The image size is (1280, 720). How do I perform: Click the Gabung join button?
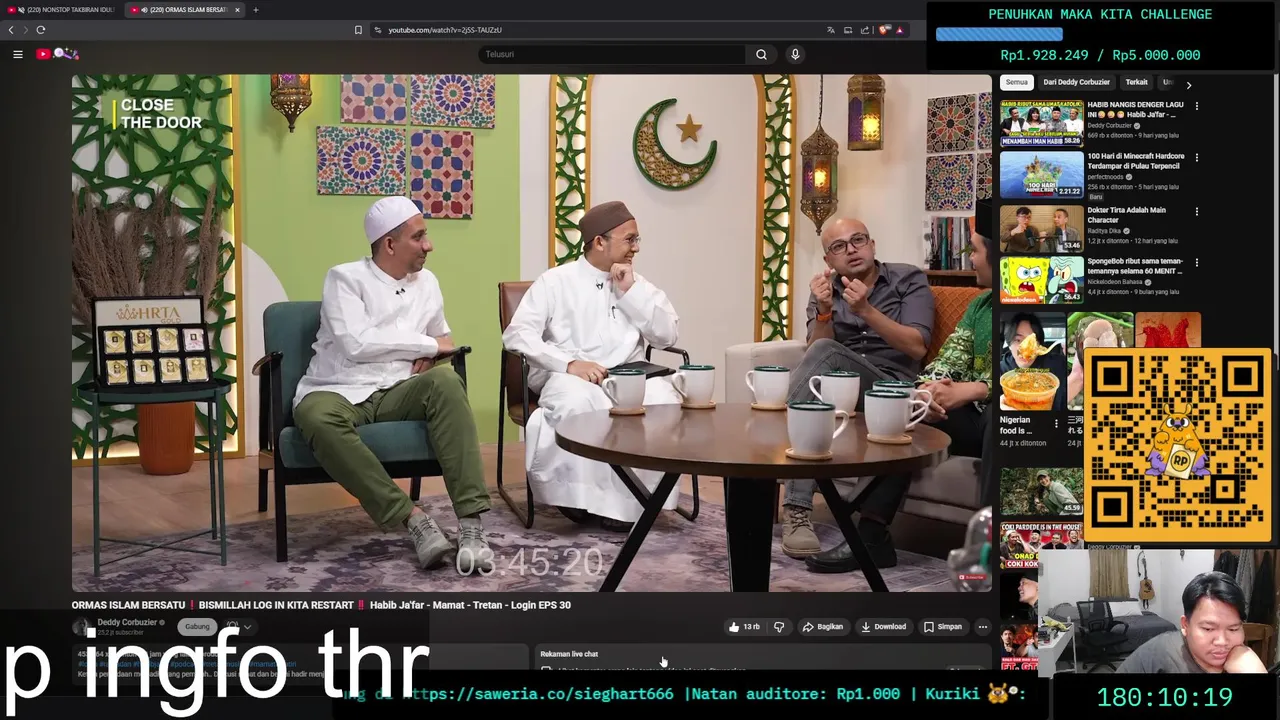pos(197,627)
